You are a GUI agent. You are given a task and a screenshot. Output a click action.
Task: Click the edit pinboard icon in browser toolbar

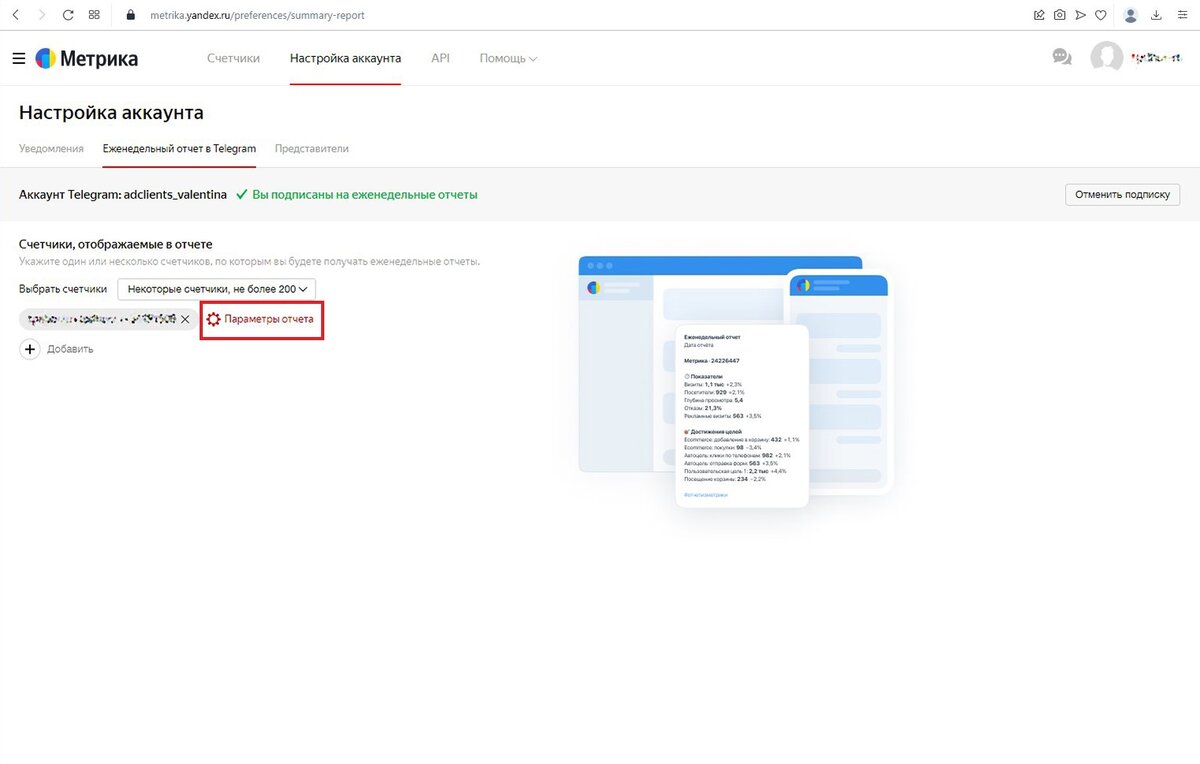click(x=1040, y=15)
